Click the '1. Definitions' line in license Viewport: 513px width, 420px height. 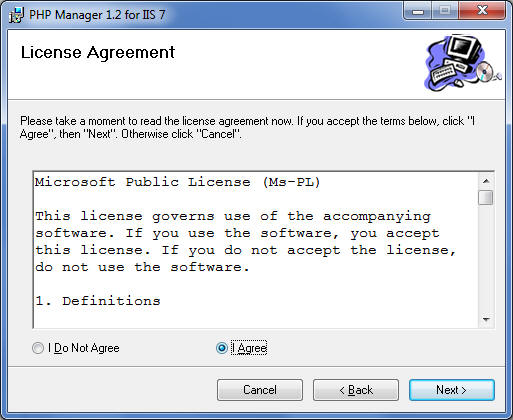[x=98, y=301]
